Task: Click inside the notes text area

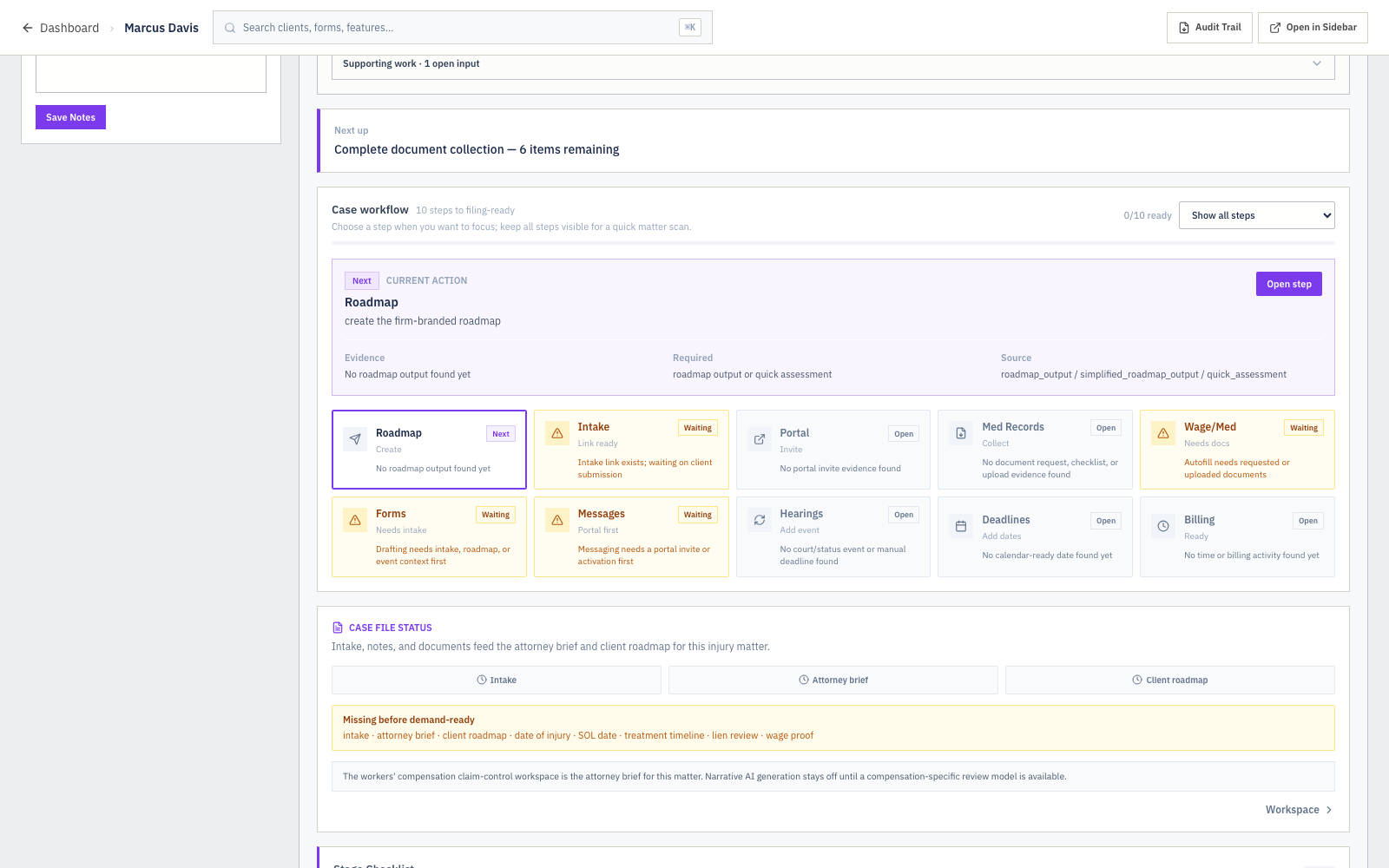Action: point(151,74)
